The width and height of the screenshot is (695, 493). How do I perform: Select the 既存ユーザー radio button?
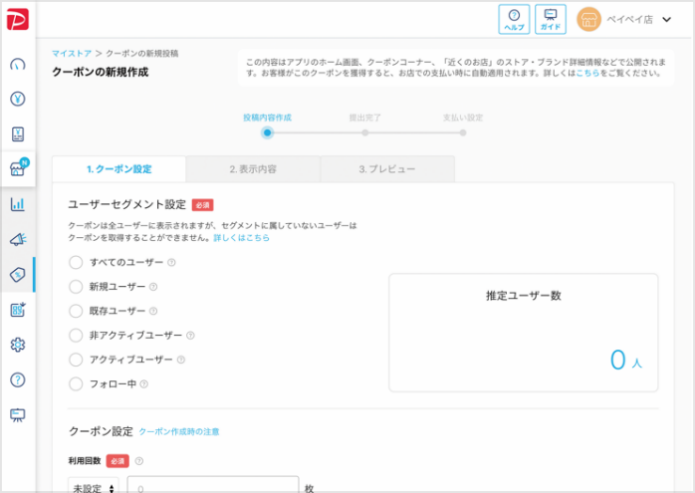76,311
